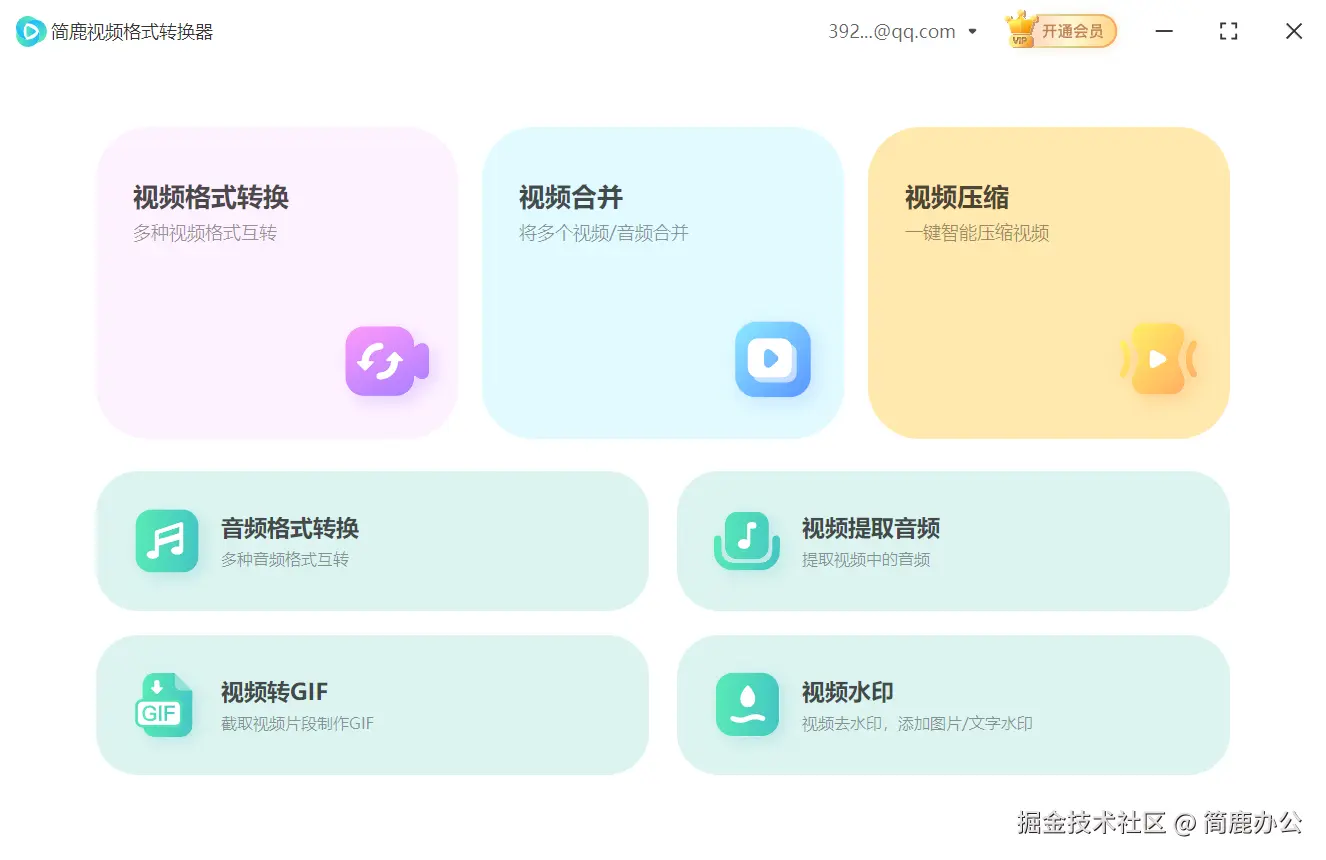Open the 视频提取音频 feature
This screenshot has height=860, width=1326.
coord(953,541)
